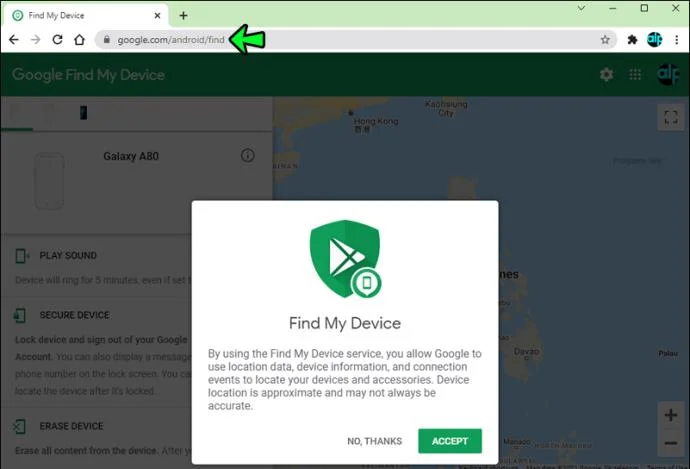Zoom out the map with minus button
The width and height of the screenshot is (690, 469).
(x=671, y=443)
